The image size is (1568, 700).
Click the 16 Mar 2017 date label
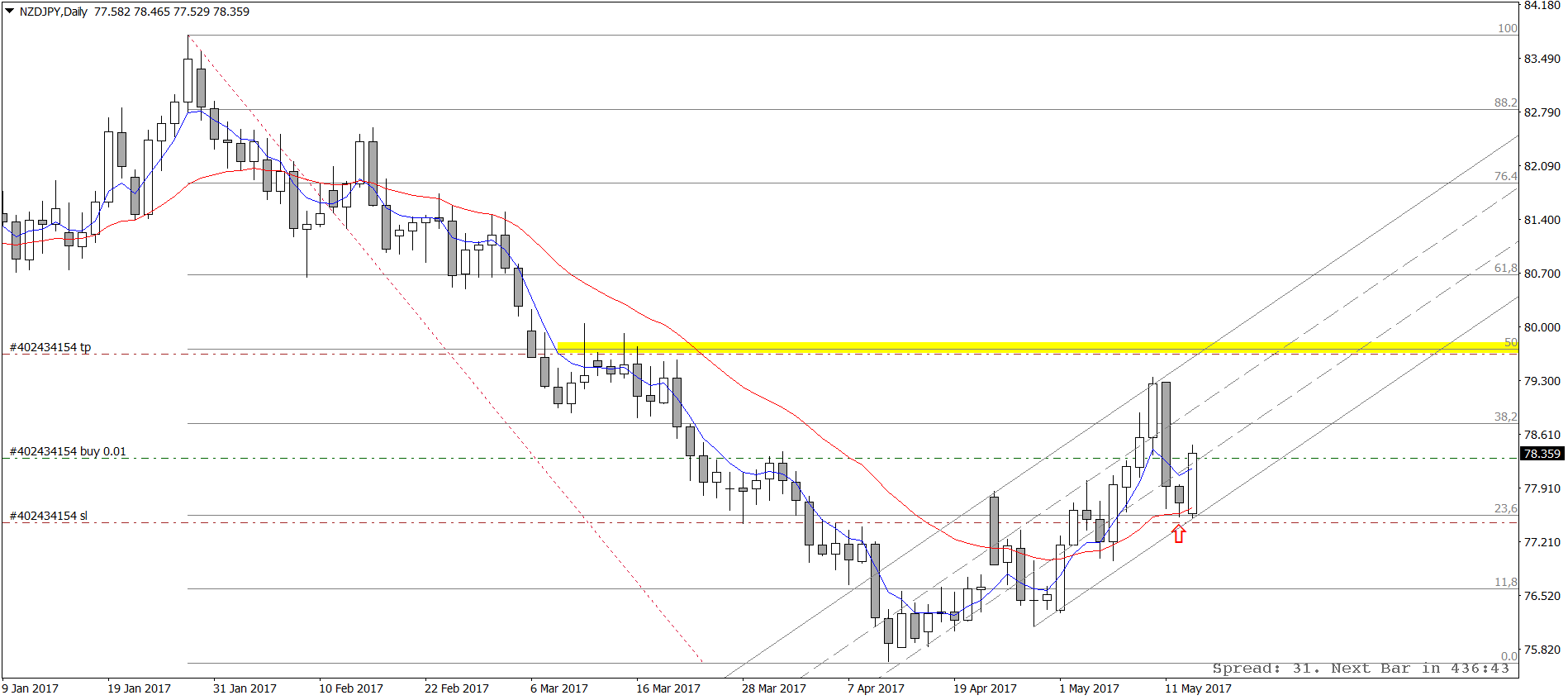[x=668, y=688]
